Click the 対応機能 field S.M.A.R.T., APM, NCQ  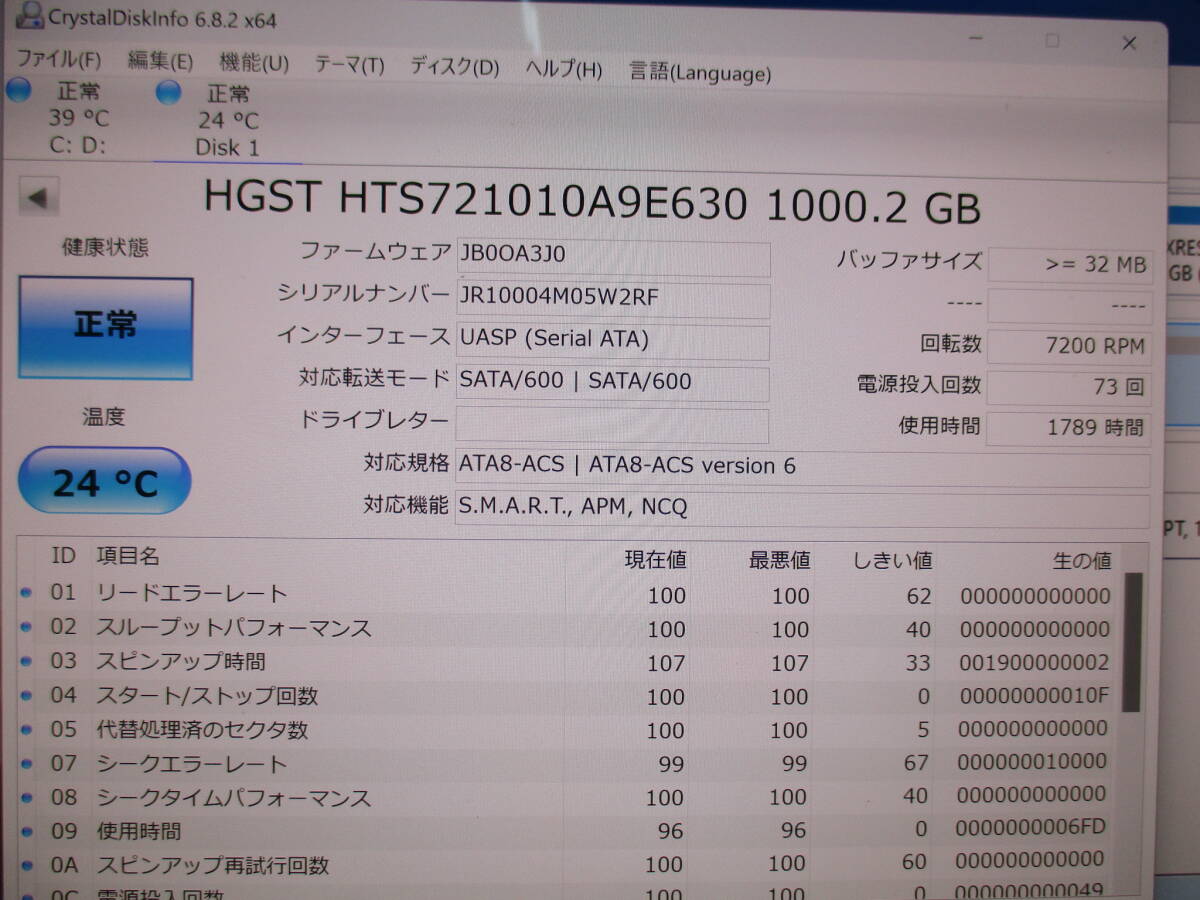point(803,509)
